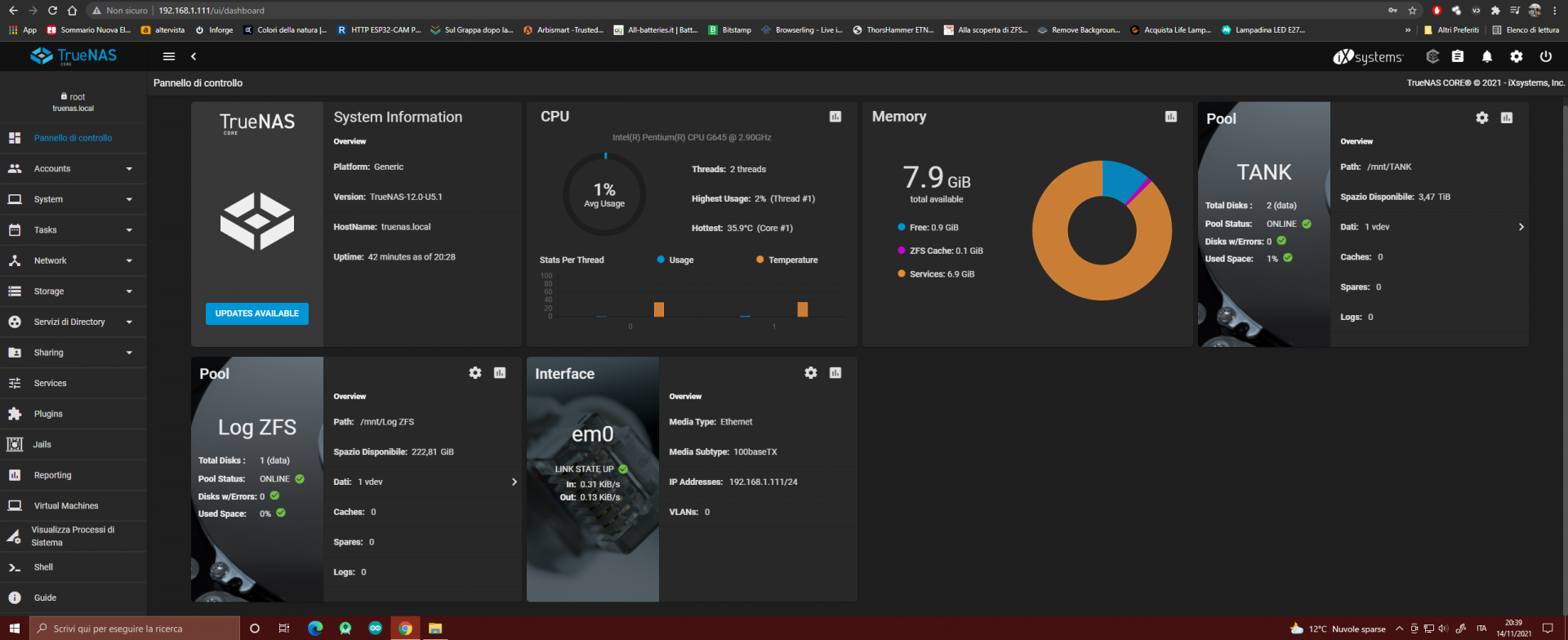Open the Inforge bookmark
1568x640 pixels.
click(x=215, y=30)
